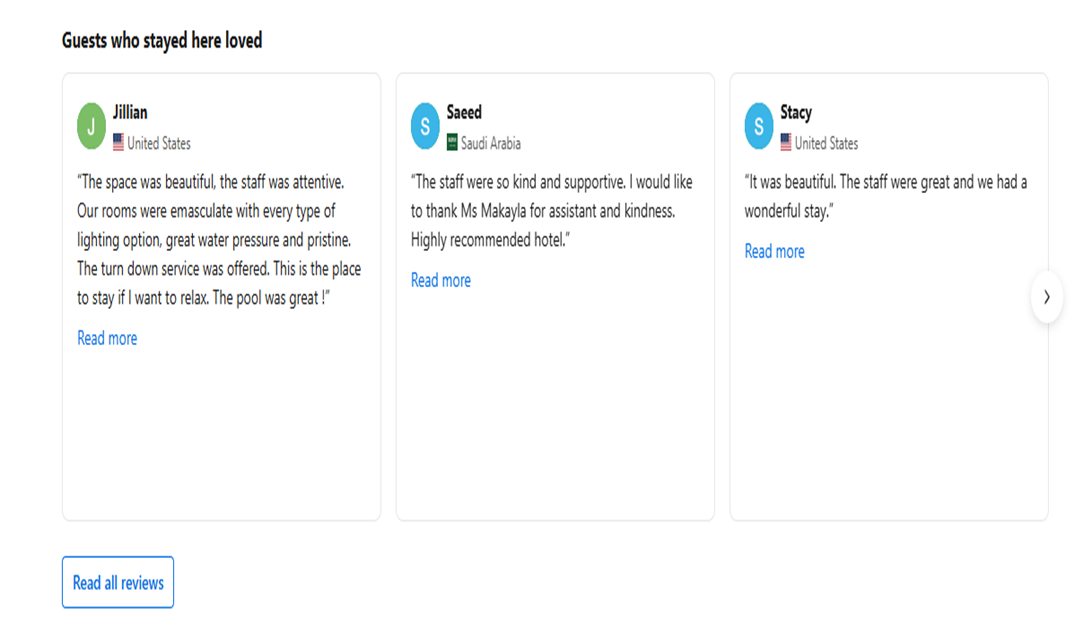Click Saeed's review mentioning Ms Makayla

[x=551, y=211]
